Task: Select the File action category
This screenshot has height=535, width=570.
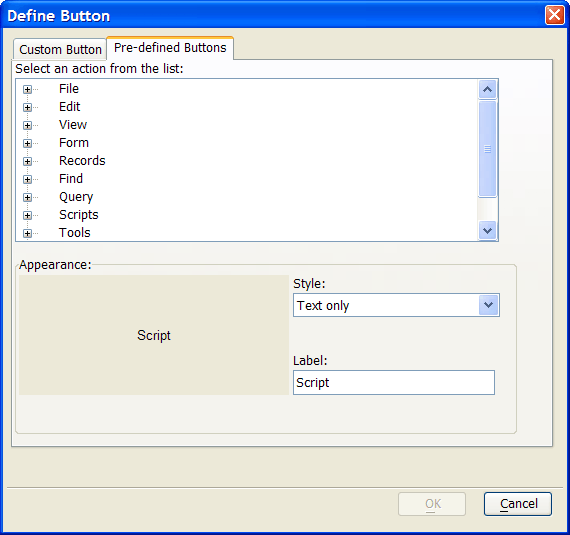Action: coord(69,89)
